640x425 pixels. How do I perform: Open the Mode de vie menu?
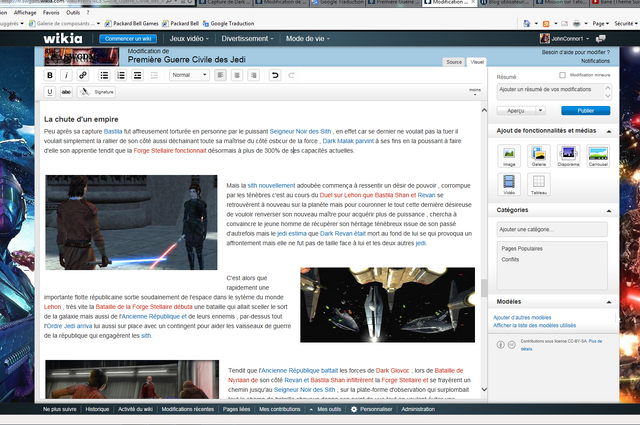click(308, 38)
